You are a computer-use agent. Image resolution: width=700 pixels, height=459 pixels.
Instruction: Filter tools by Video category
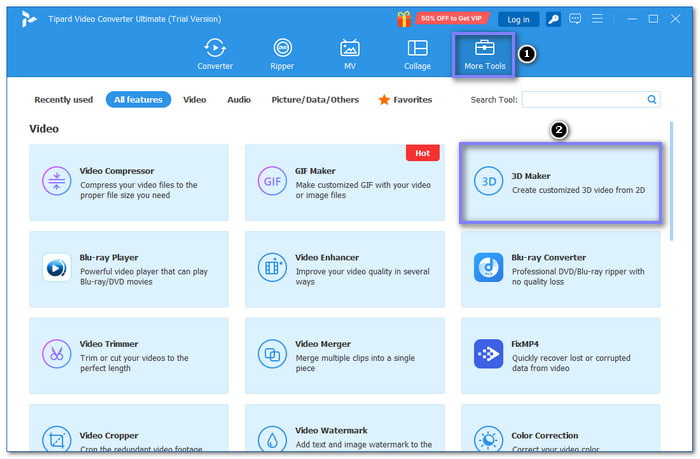click(195, 100)
